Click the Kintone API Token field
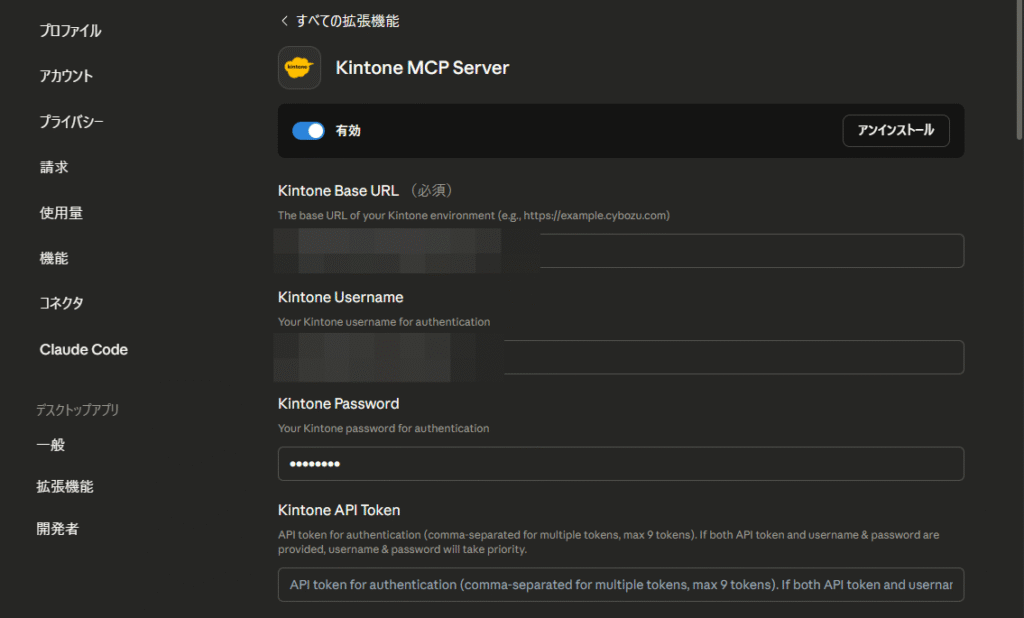This screenshot has width=1024, height=618. coord(620,585)
